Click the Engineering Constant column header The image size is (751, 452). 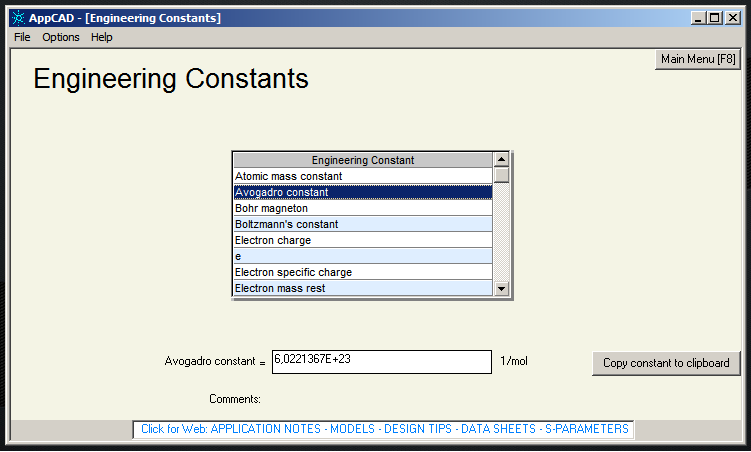pyautogui.click(x=362, y=160)
